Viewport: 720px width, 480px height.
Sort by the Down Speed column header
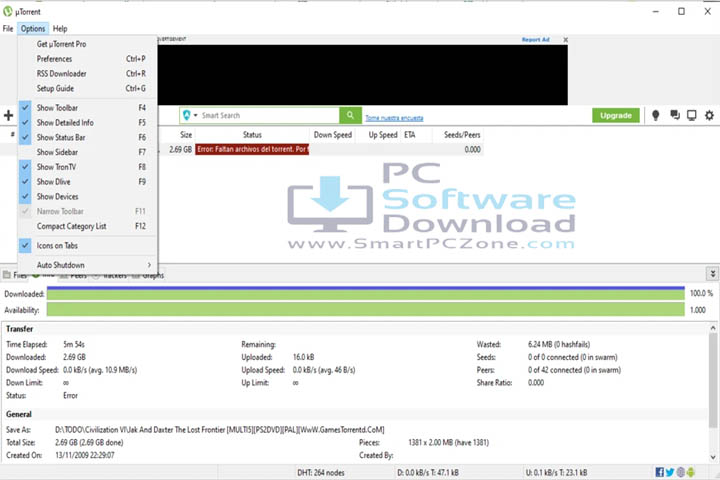click(332, 135)
